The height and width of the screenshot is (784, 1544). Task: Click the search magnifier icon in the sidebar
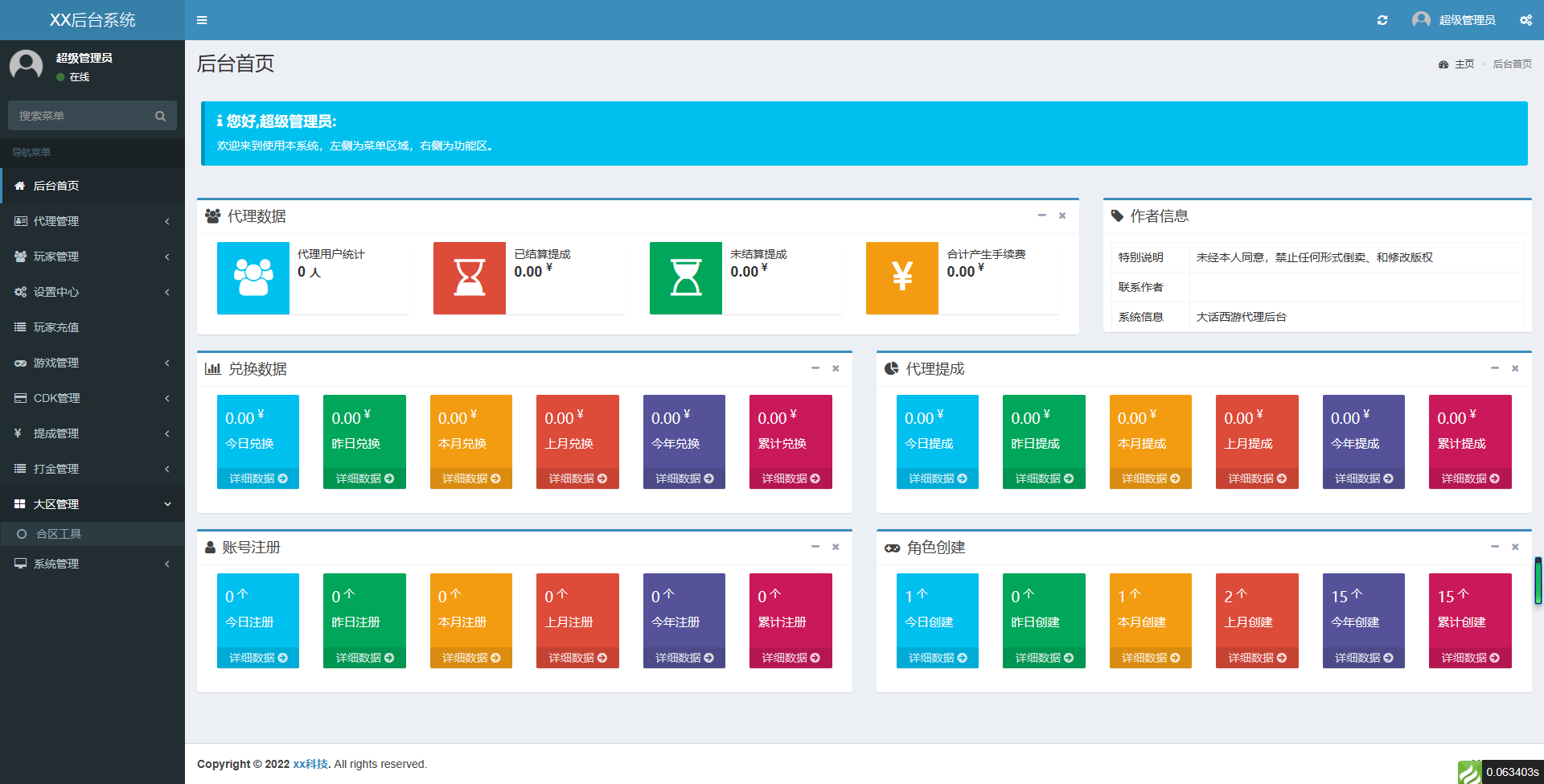tap(161, 116)
